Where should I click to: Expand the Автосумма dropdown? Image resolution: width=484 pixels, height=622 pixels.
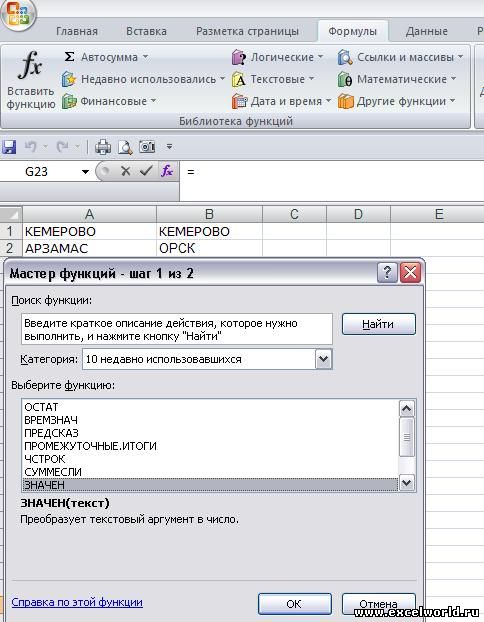(x=145, y=57)
